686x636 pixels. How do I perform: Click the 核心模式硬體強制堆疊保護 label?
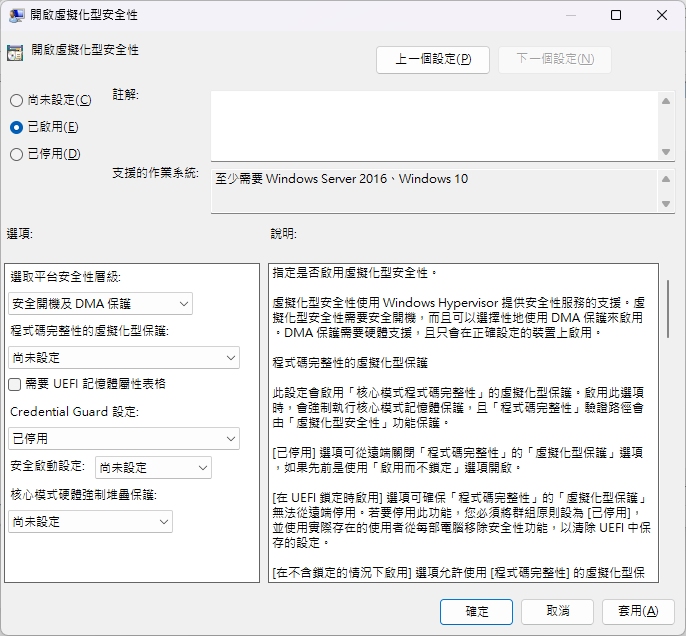[84, 495]
